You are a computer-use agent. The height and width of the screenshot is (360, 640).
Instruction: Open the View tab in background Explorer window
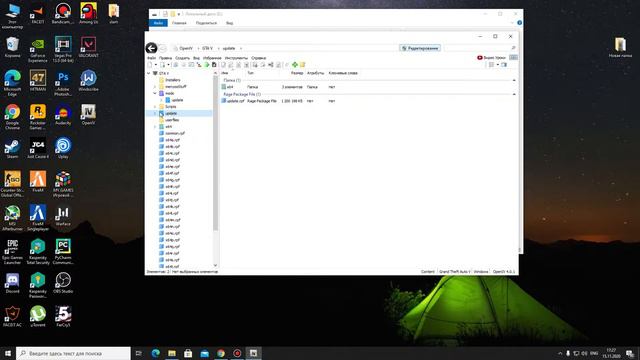tap(229, 23)
